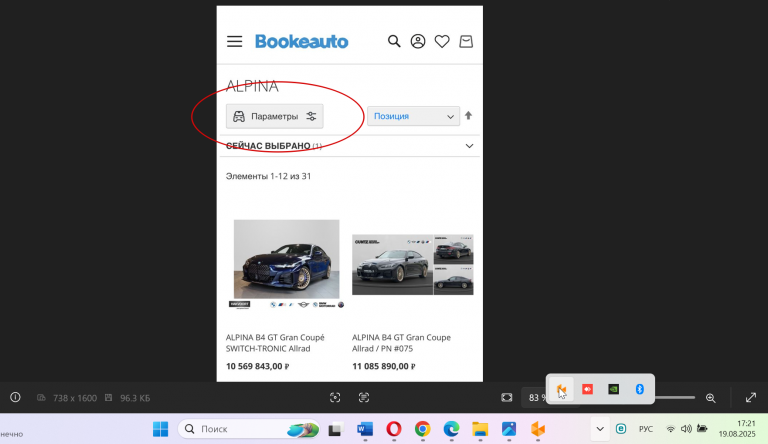Screen dimensions: 768x444
Task: Open the Bluetooth tray icon
Action: (x=639, y=389)
